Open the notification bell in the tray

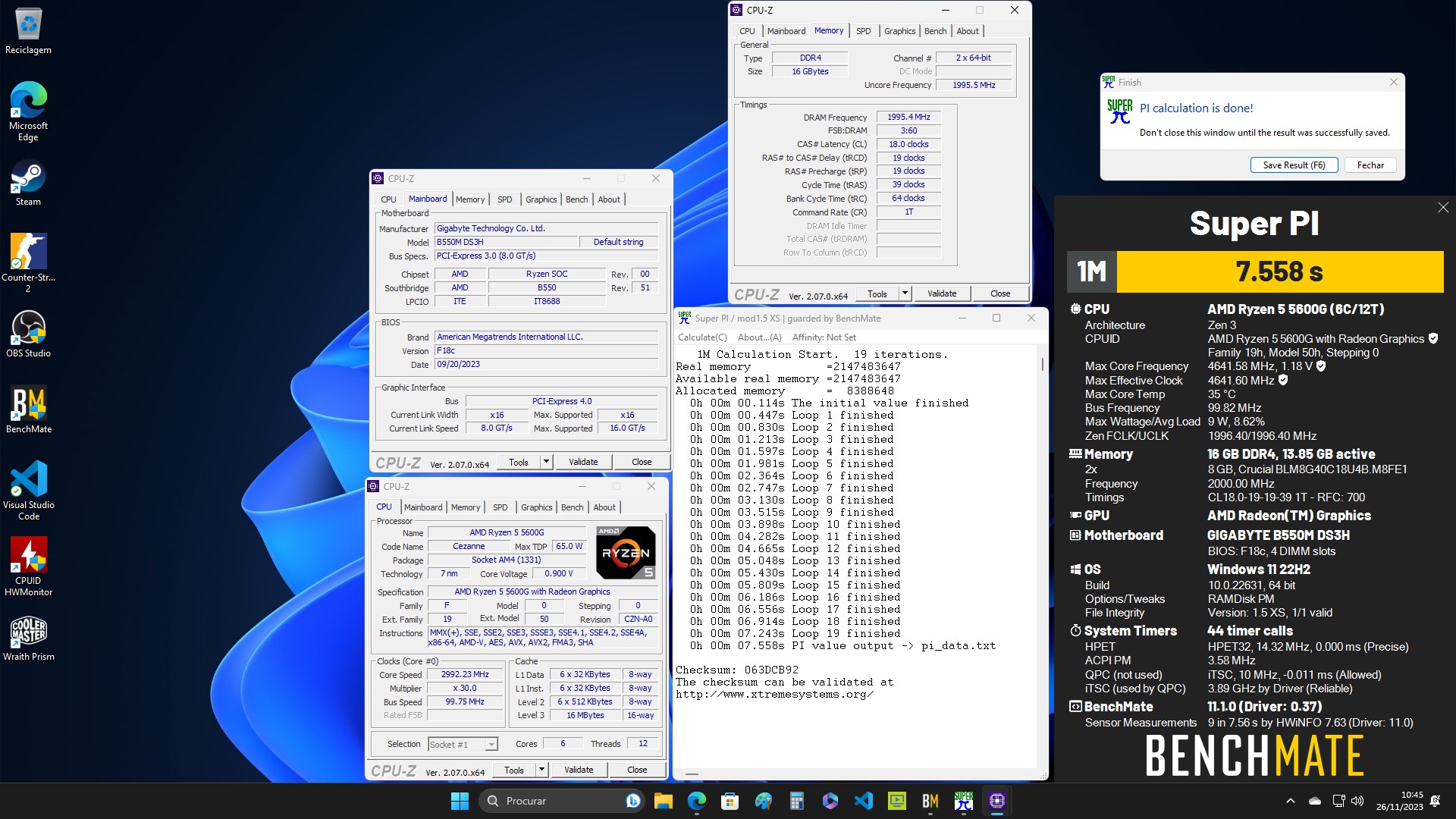(1436, 801)
